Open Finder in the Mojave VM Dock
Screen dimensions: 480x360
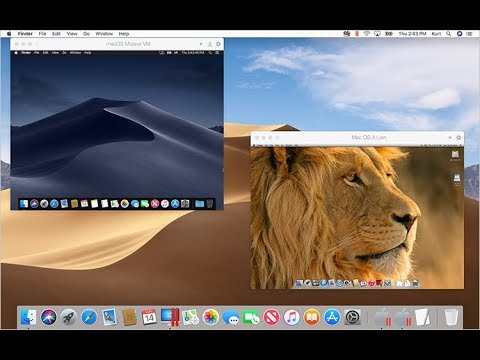click(24, 203)
